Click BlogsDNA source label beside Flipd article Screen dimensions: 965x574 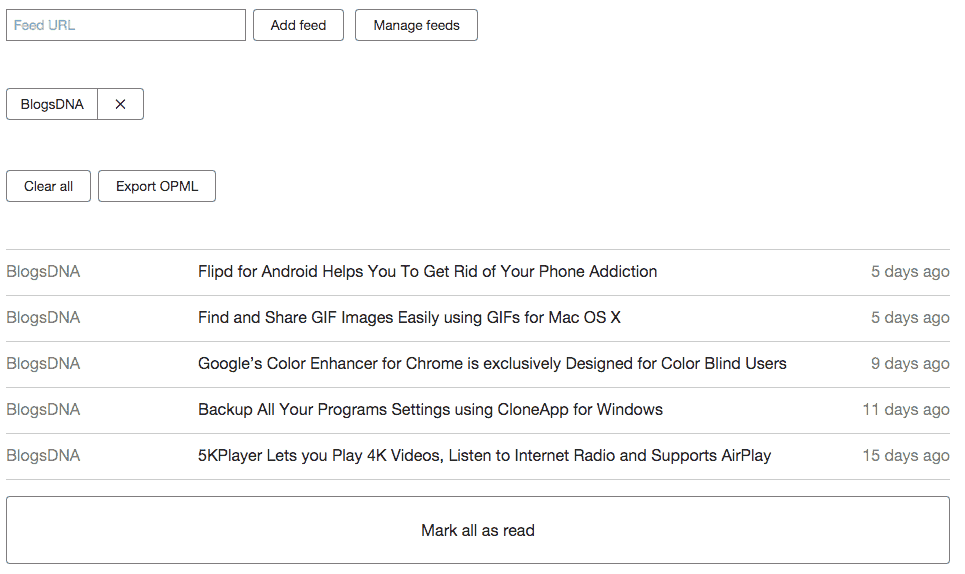point(43,272)
